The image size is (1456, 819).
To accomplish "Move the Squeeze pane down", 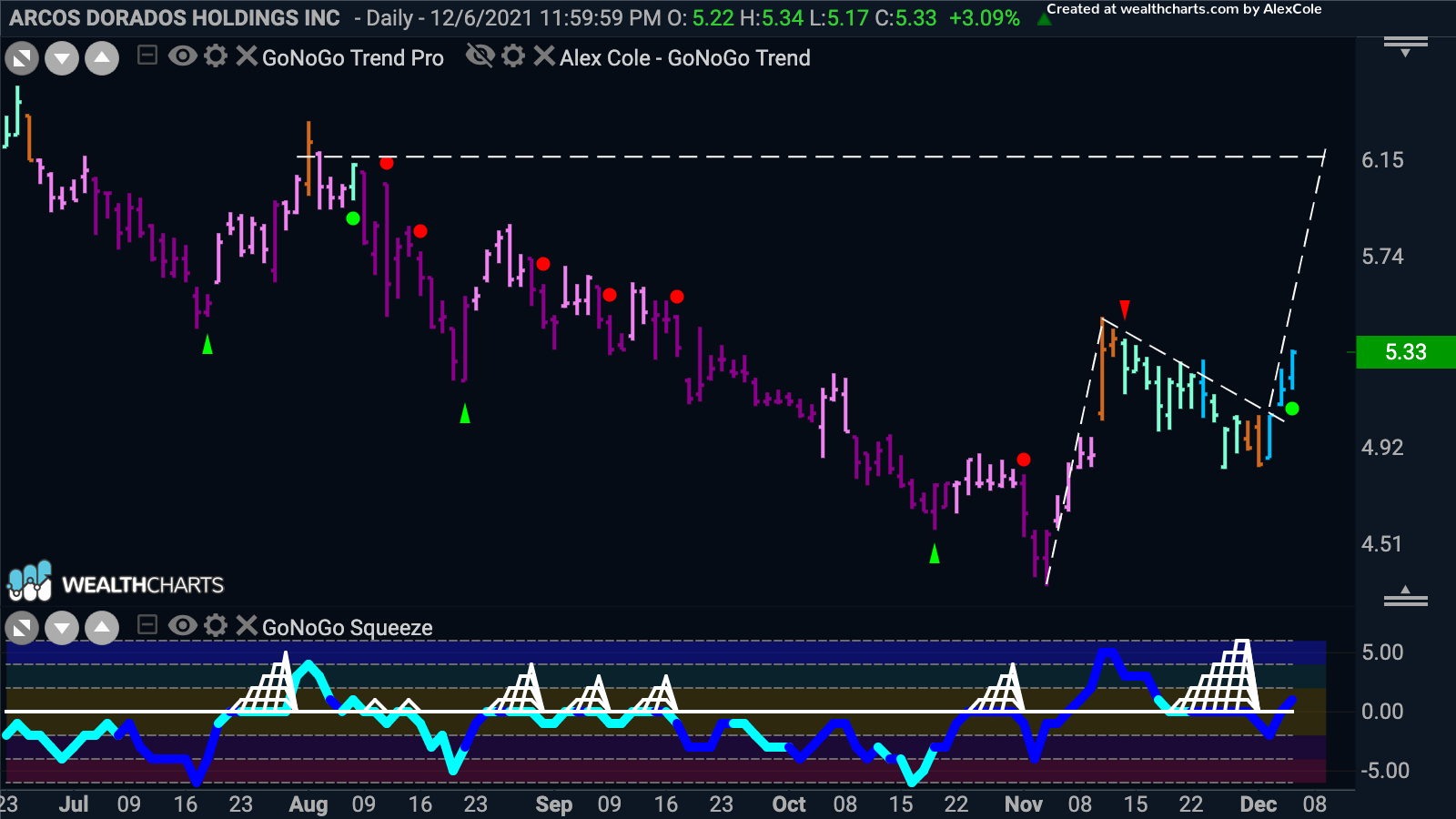I will pyautogui.click(x=62, y=628).
